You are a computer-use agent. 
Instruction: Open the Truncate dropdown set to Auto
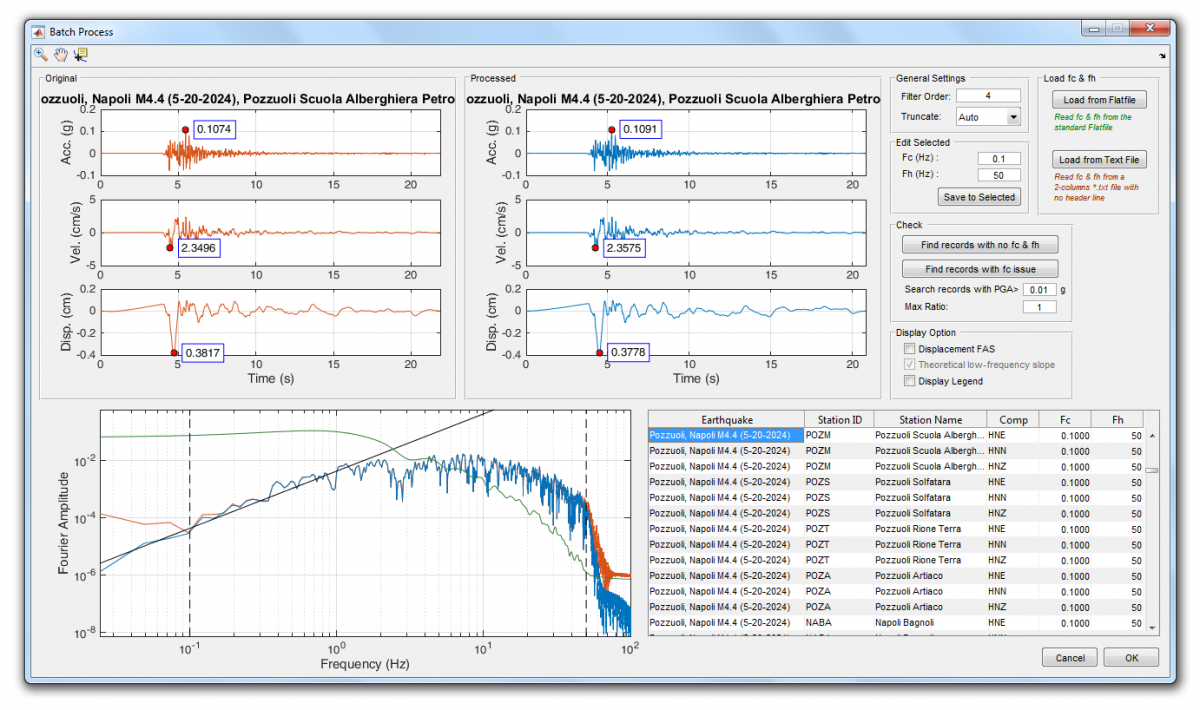[987, 117]
